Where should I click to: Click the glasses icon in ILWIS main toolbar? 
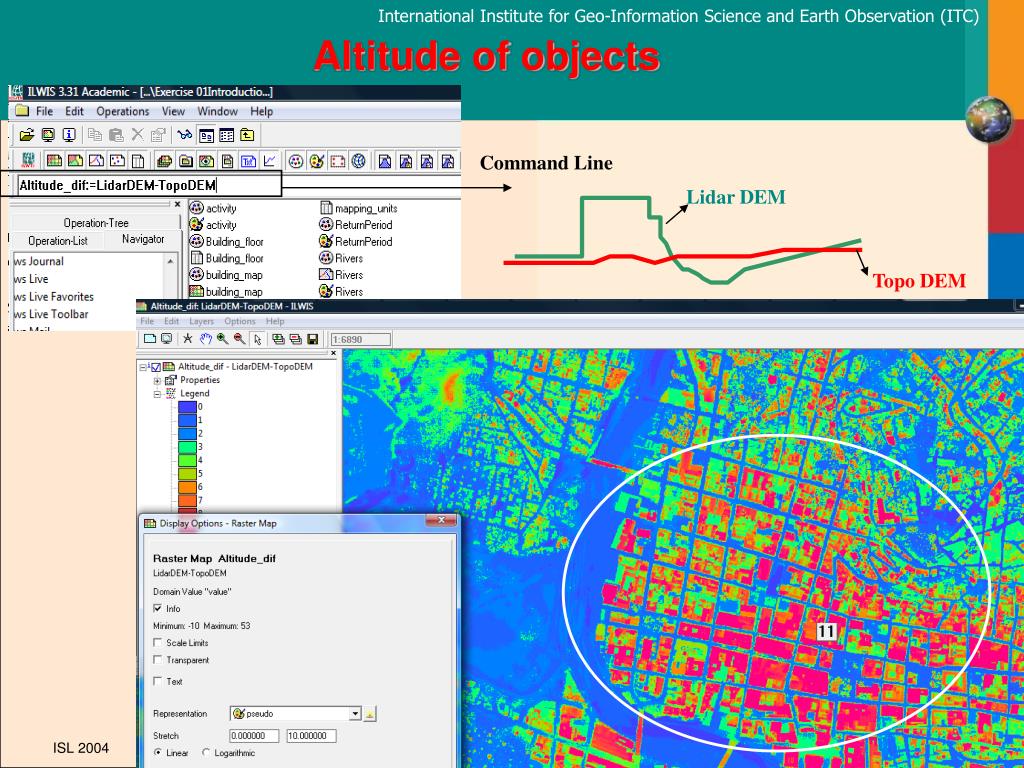click(185, 135)
